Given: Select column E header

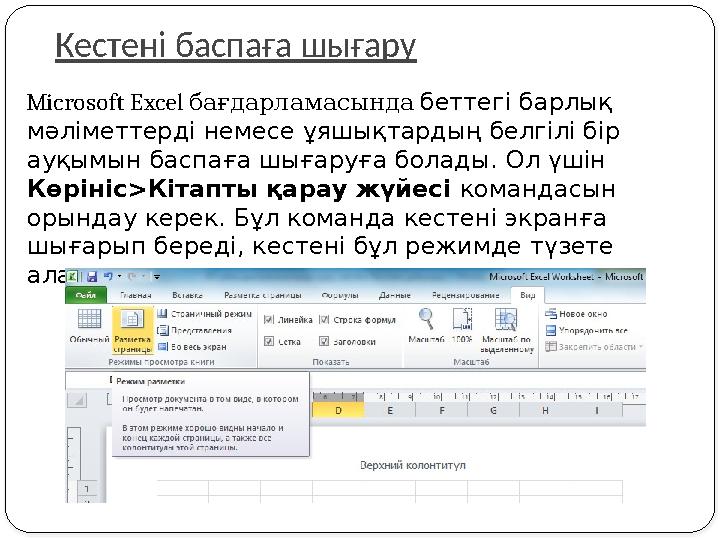Looking at the screenshot, I should [390, 410].
